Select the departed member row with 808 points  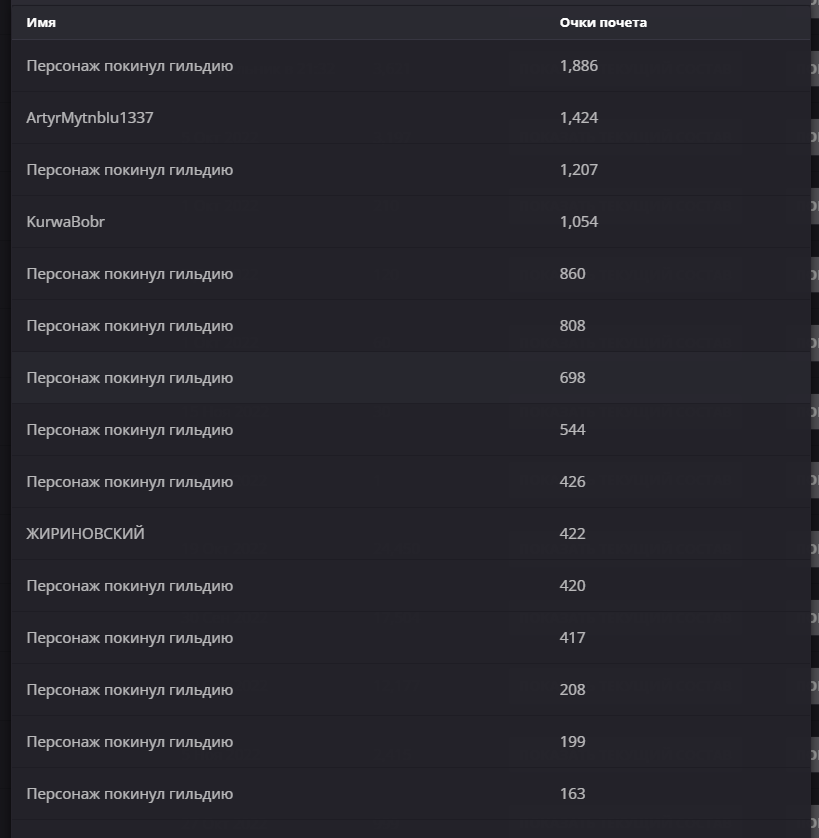[411, 325]
